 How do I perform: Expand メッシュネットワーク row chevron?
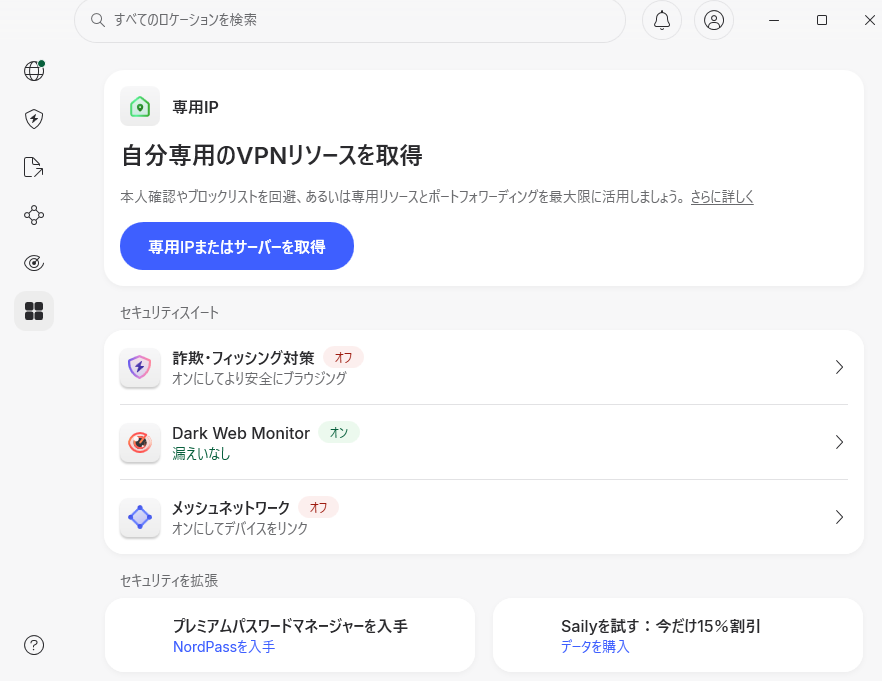point(839,517)
